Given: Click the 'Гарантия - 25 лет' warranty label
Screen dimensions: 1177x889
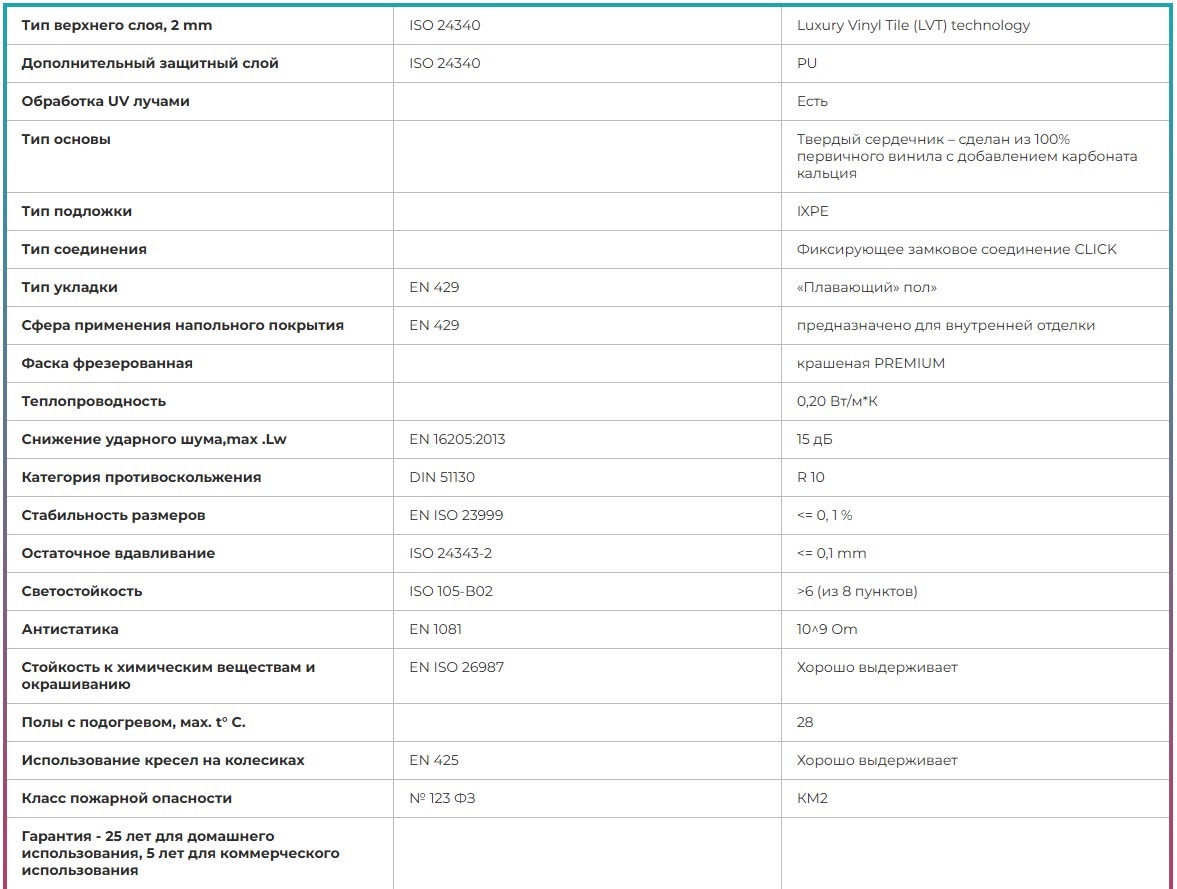Looking at the screenshot, I should (180, 854).
